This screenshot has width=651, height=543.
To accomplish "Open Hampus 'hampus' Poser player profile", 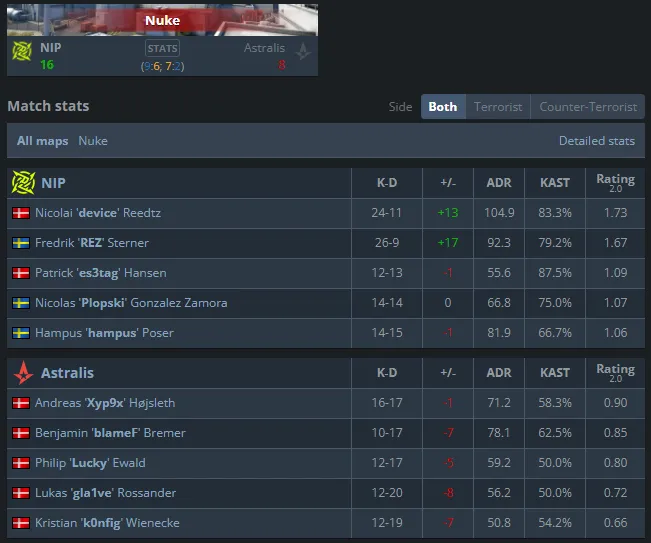I will tap(104, 333).
